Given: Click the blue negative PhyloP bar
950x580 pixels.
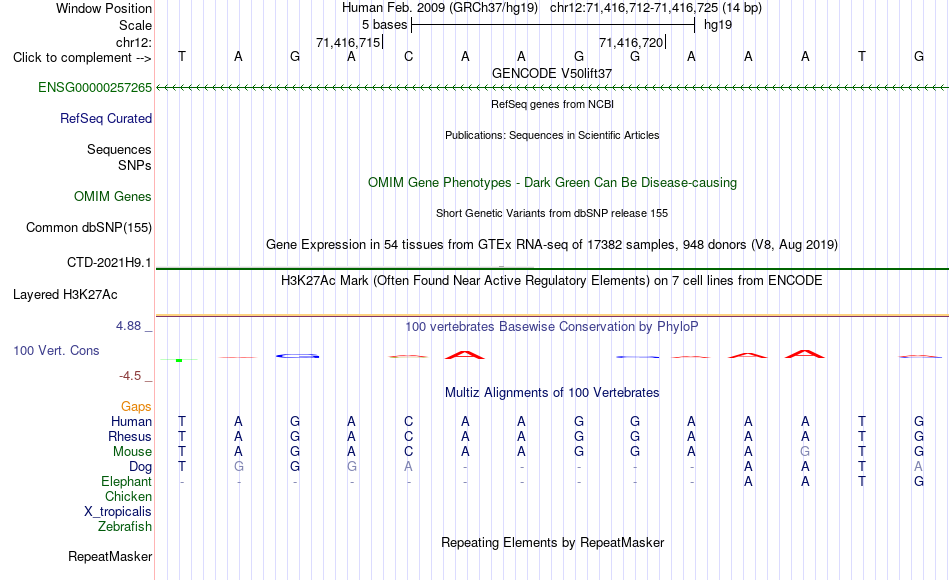Looking at the screenshot, I should click(x=297, y=356).
